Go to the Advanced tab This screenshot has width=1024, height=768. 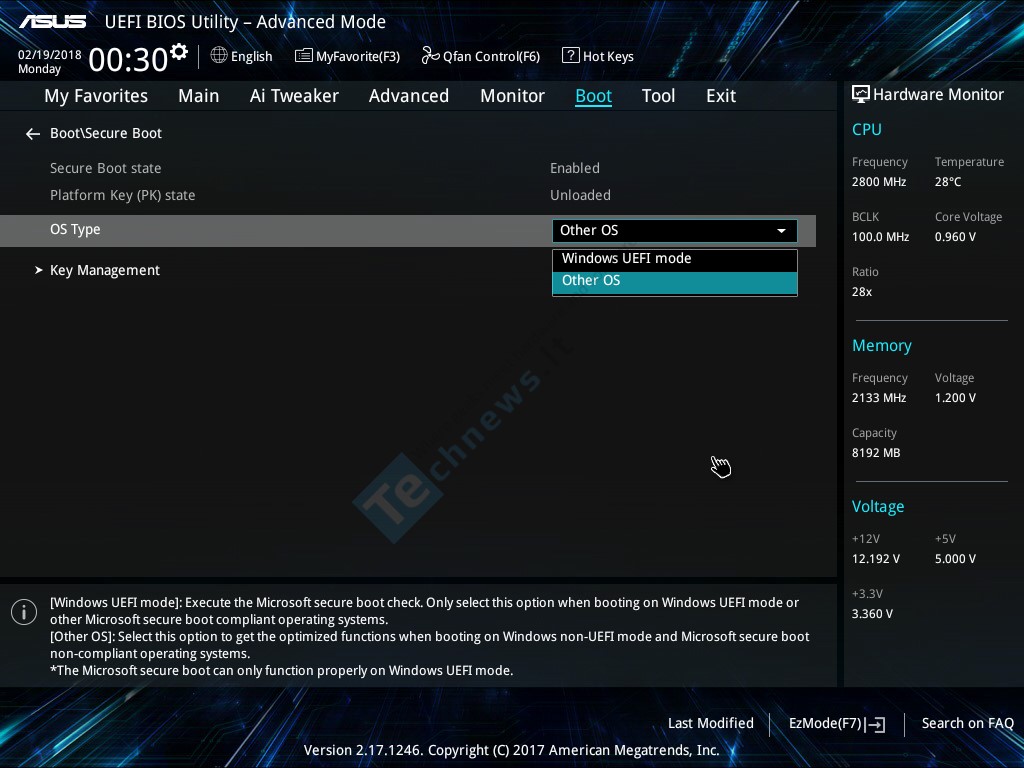pos(409,96)
